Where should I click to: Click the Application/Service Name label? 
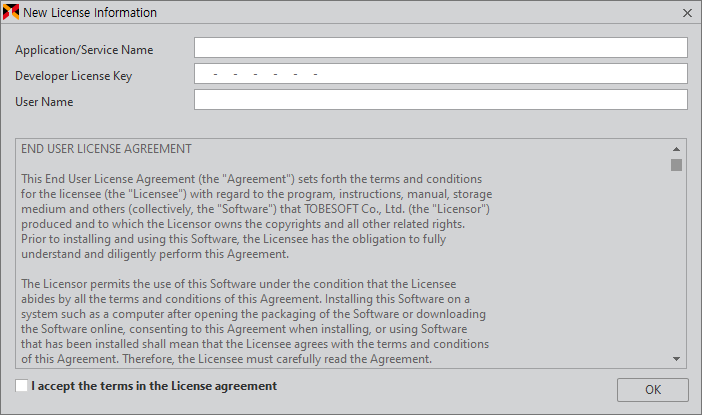point(84,50)
